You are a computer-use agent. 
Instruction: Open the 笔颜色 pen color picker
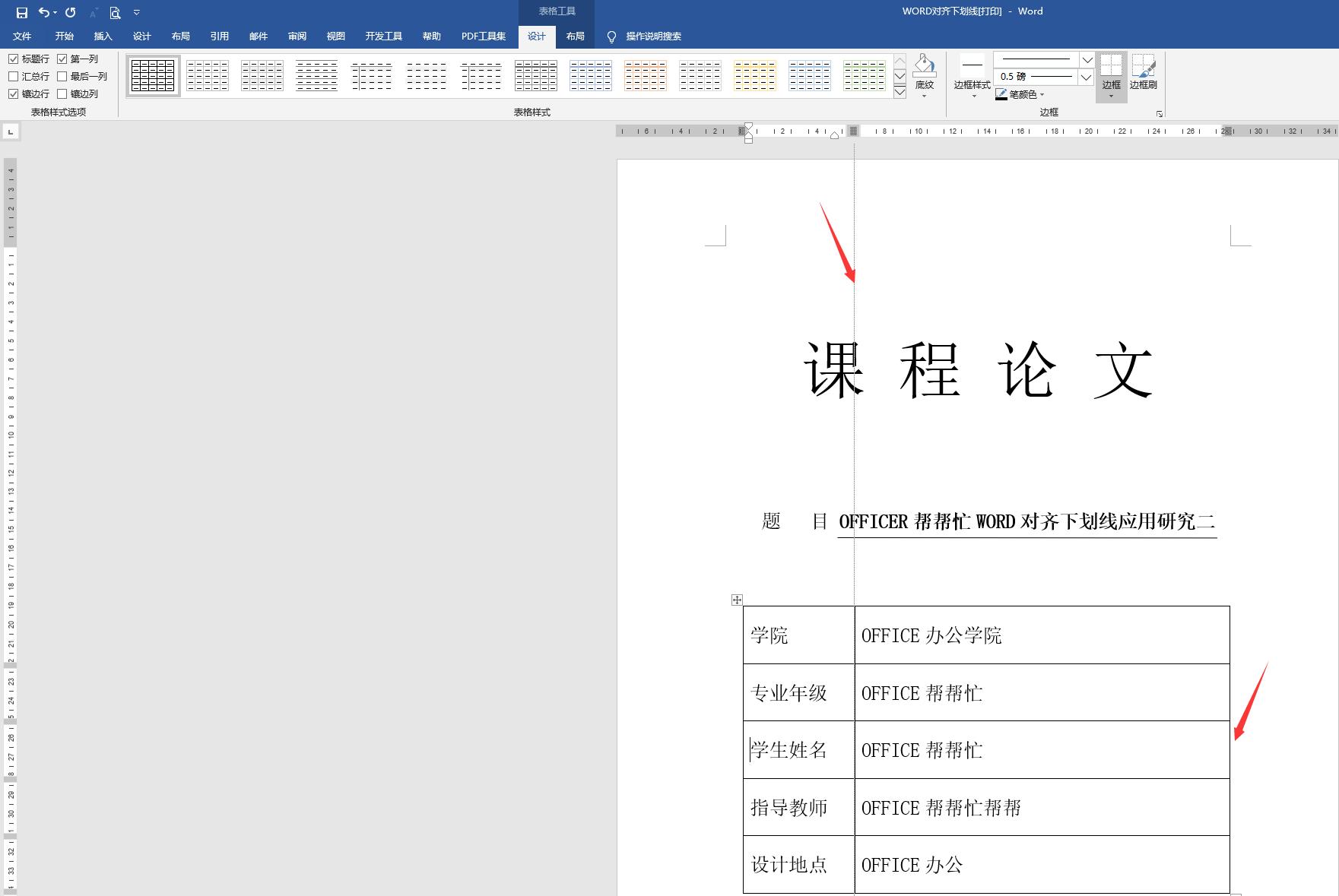point(1020,94)
